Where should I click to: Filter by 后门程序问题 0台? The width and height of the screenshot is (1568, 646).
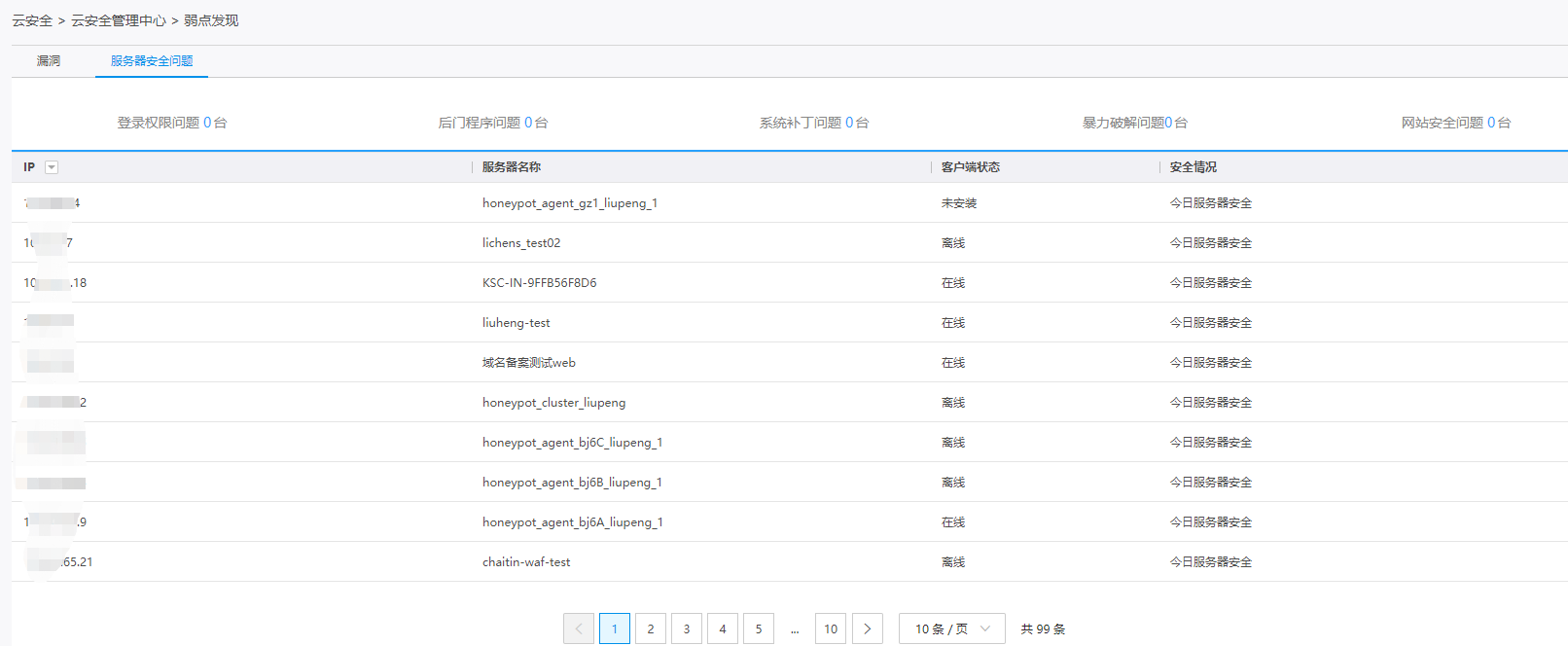coord(493,123)
